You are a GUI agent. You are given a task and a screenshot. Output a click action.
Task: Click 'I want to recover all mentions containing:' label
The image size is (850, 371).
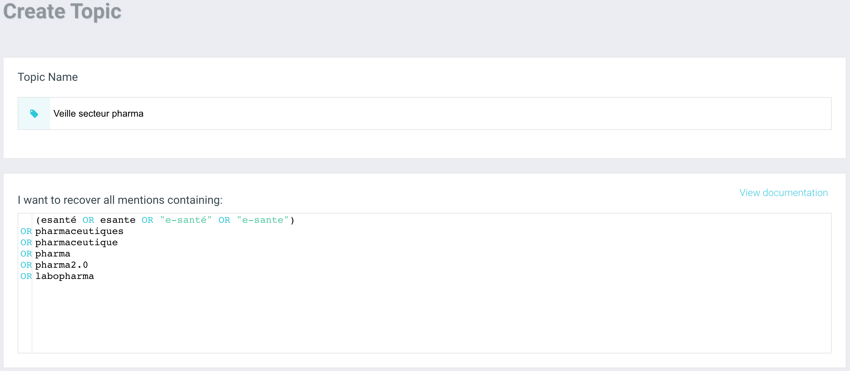point(120,200)
